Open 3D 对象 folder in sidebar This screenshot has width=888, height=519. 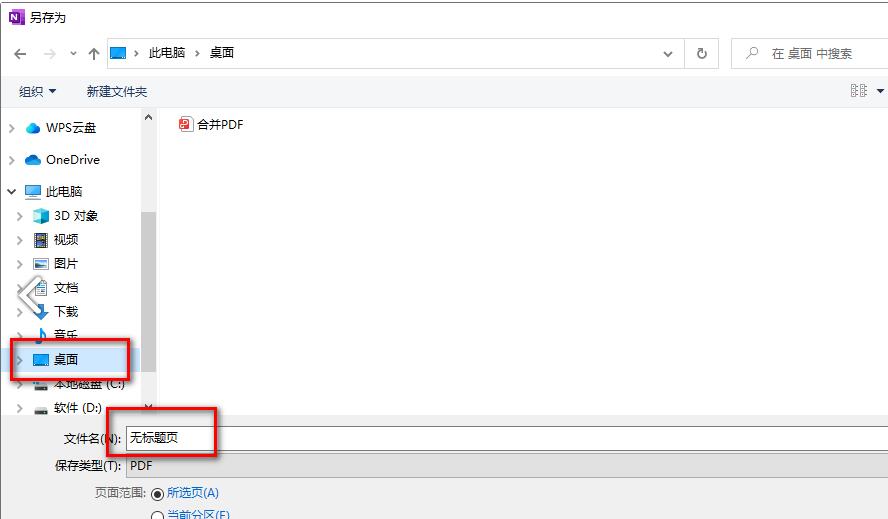coord(75,216)
